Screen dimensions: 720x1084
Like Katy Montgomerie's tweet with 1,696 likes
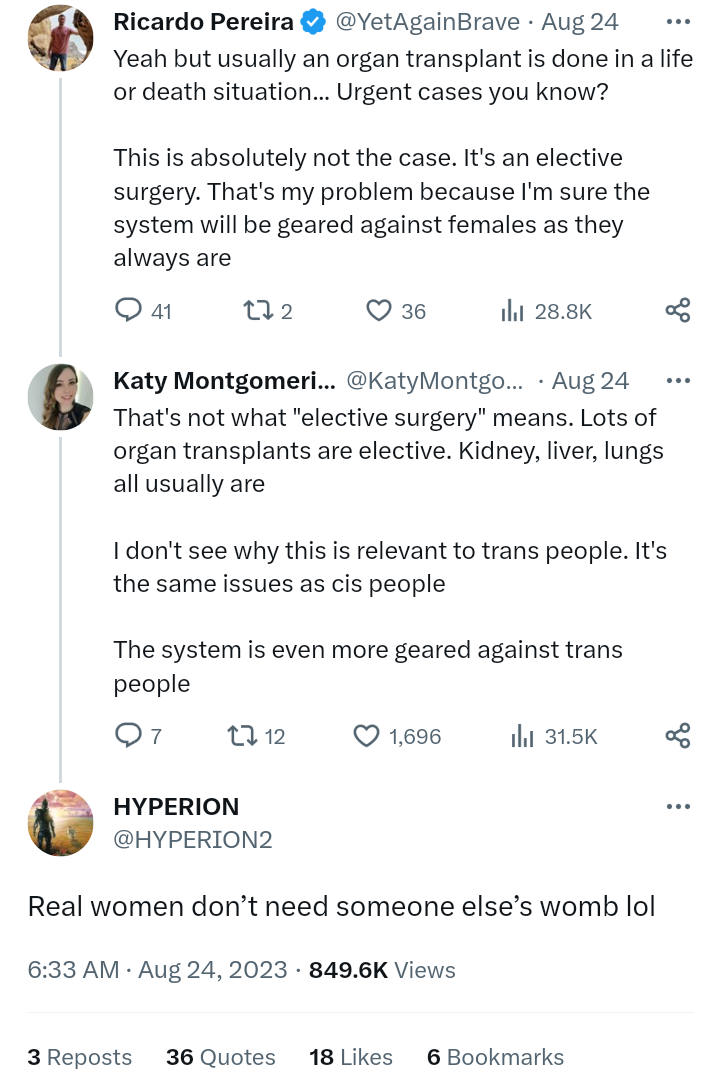[367, 737]
